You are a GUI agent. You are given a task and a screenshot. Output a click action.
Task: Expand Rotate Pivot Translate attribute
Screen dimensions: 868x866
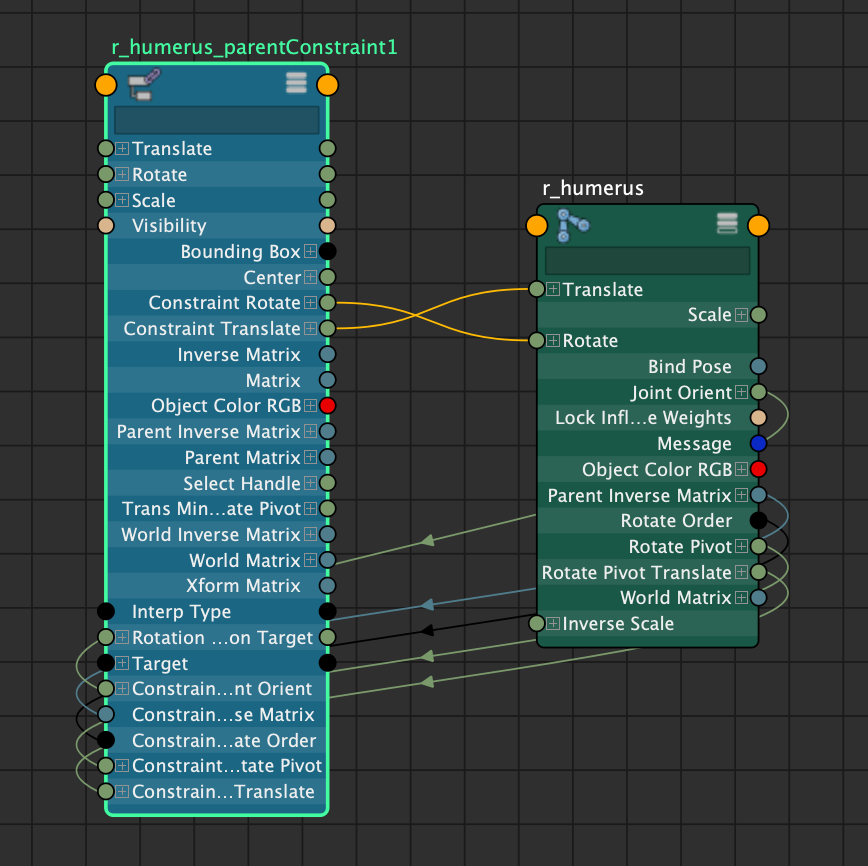click(x=741, y=572)
